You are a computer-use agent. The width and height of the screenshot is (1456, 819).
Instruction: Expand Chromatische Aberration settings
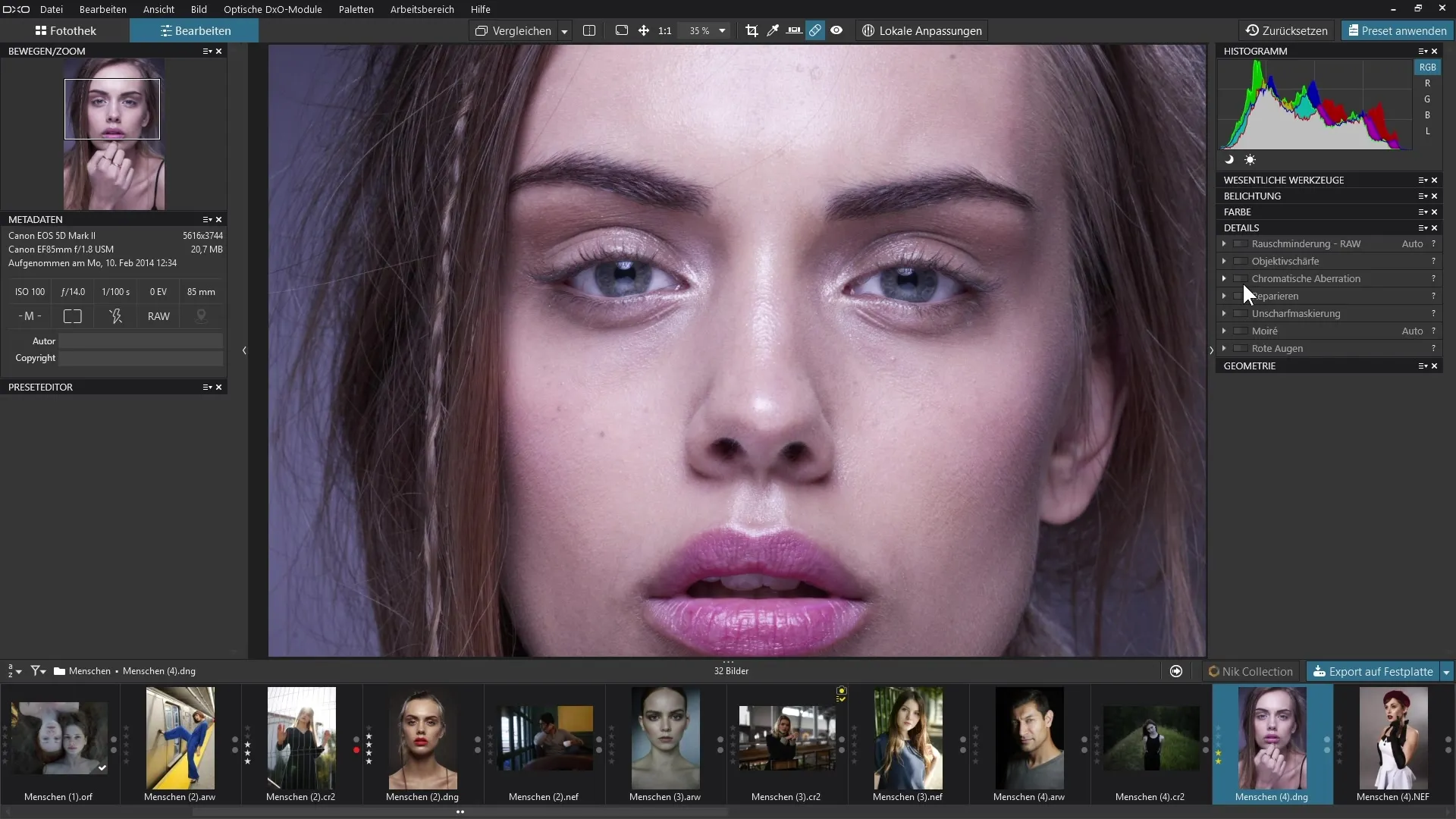click(1224, 279)
